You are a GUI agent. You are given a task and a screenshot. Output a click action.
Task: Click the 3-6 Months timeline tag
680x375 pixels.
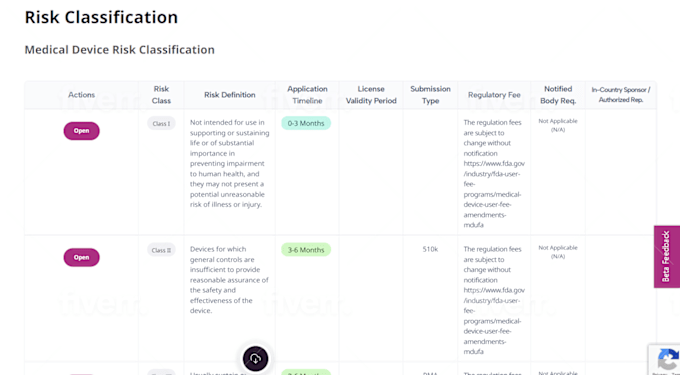(306, 250)
